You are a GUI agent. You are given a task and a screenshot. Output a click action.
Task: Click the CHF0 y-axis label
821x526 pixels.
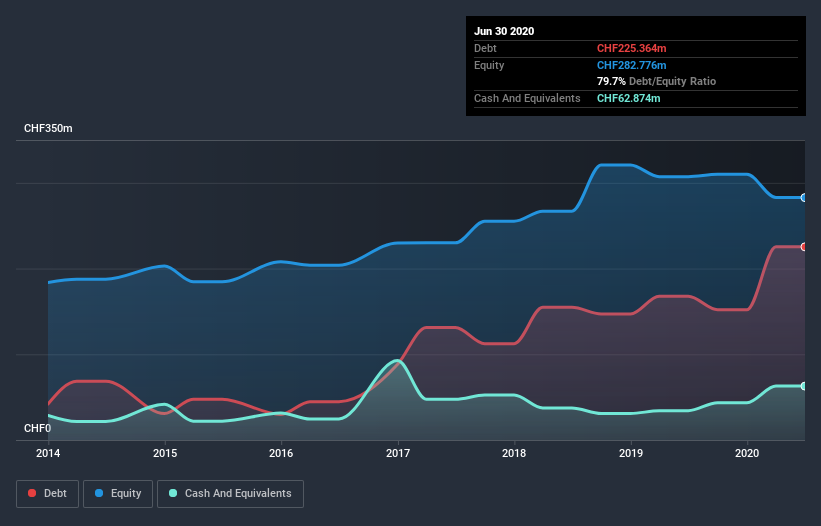[x=37, y=428]
